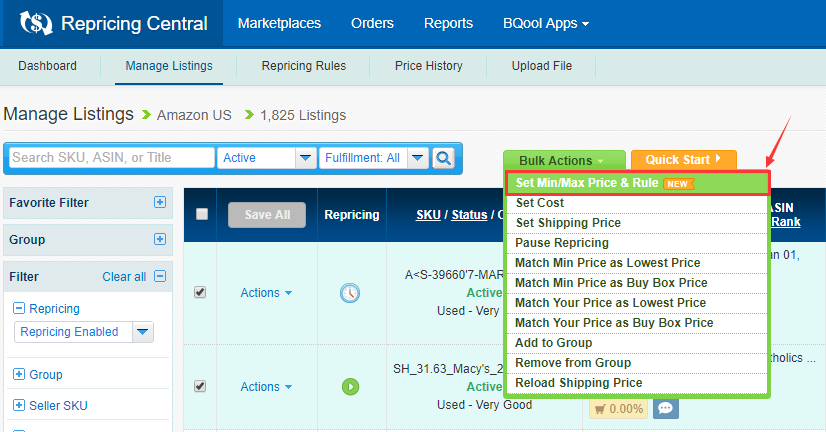
Task: Select Match Your Price as Lowest Price
Action: coord(637,303)
